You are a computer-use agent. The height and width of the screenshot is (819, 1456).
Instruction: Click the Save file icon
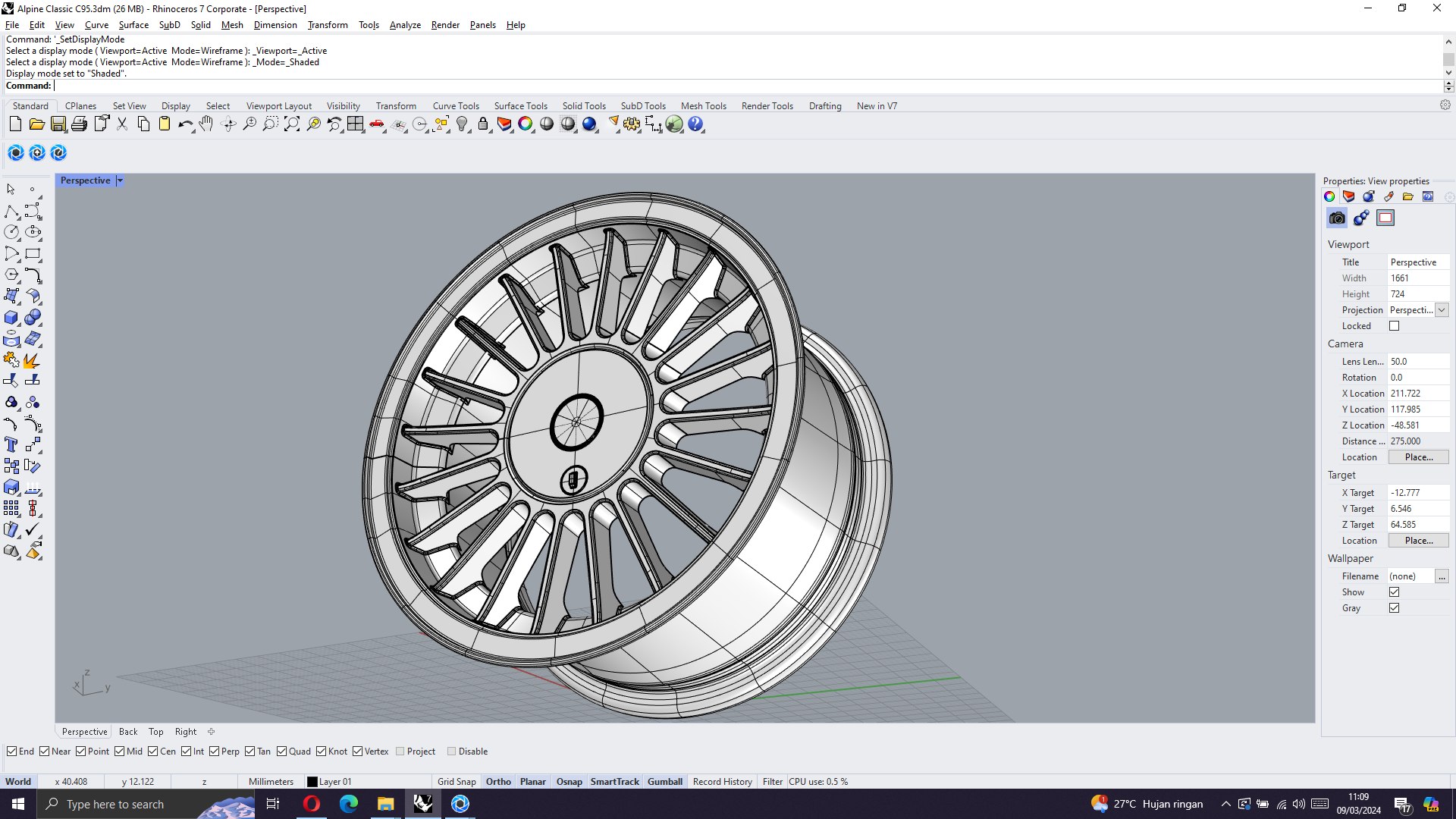pos(58,124)
